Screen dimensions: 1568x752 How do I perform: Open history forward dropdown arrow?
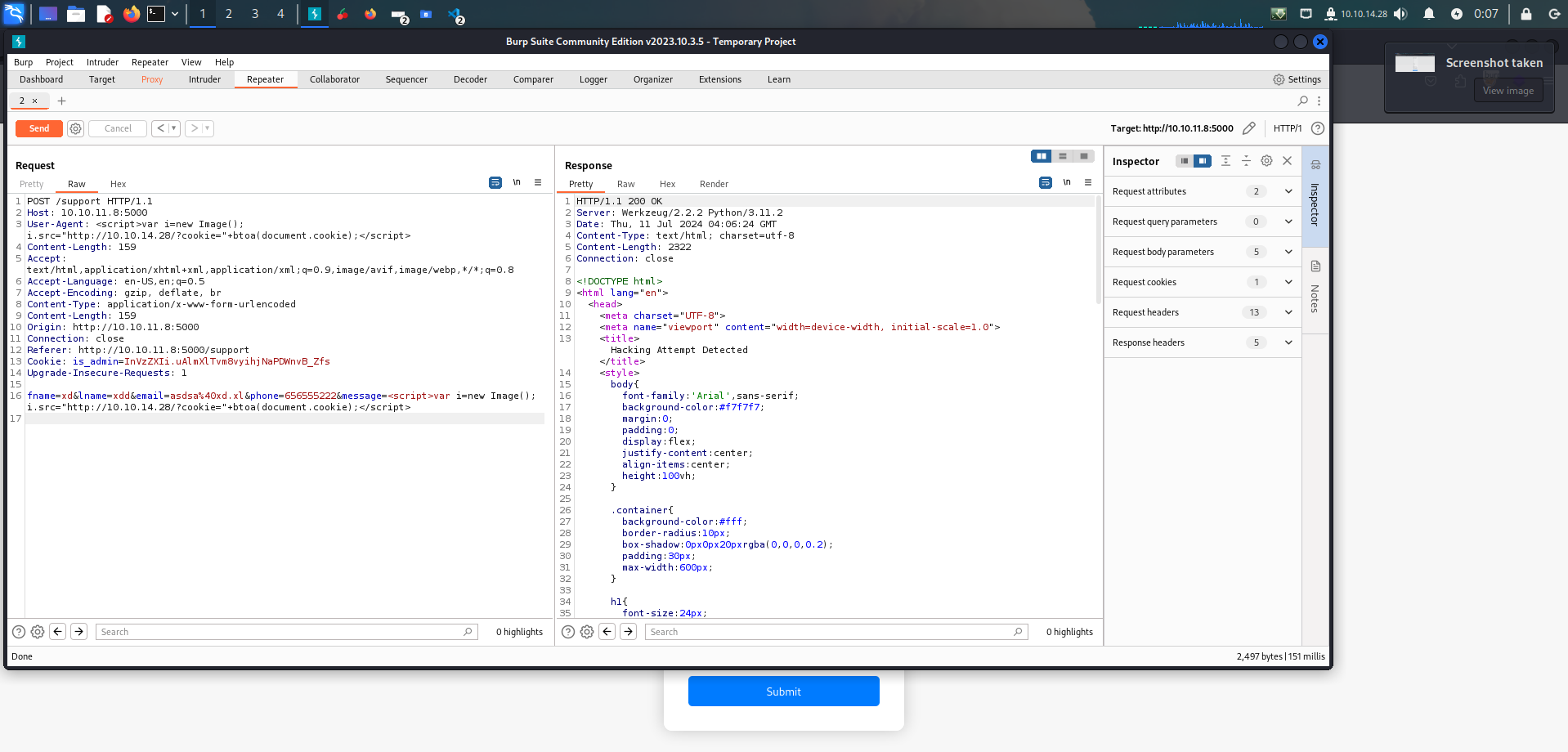[208, 128]
